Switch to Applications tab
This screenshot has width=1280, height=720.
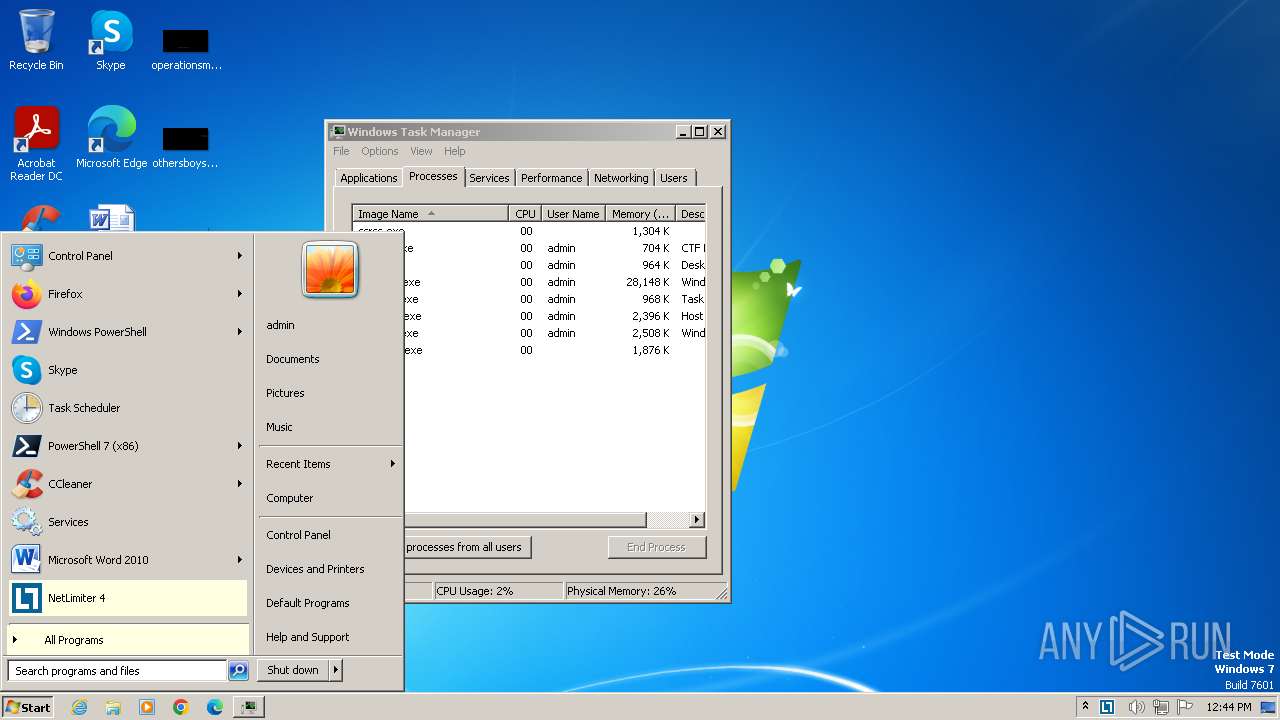[369, 178]
